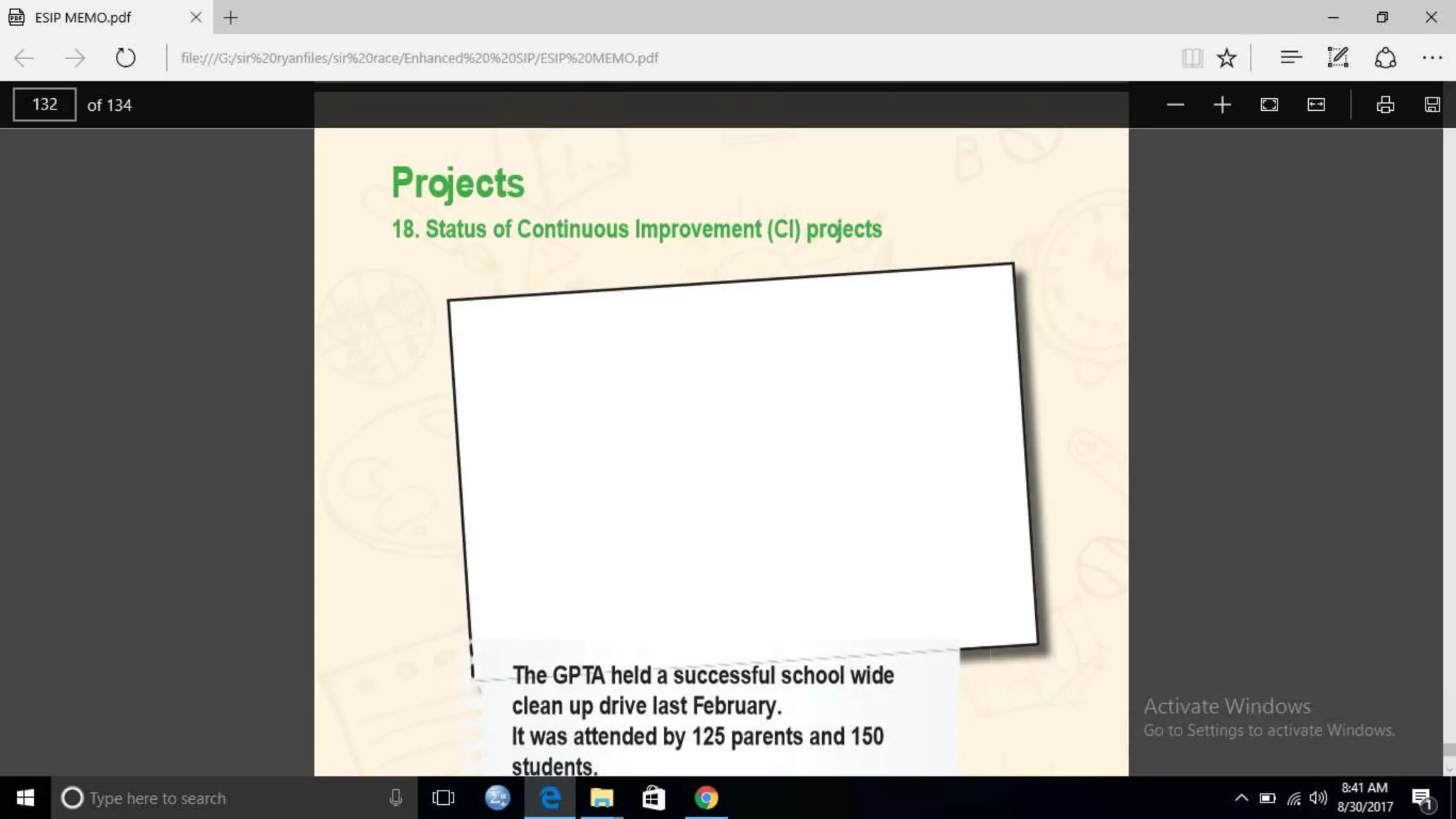Open Windows Task View
Viewport: 1456px width, 819px height.
443,798
